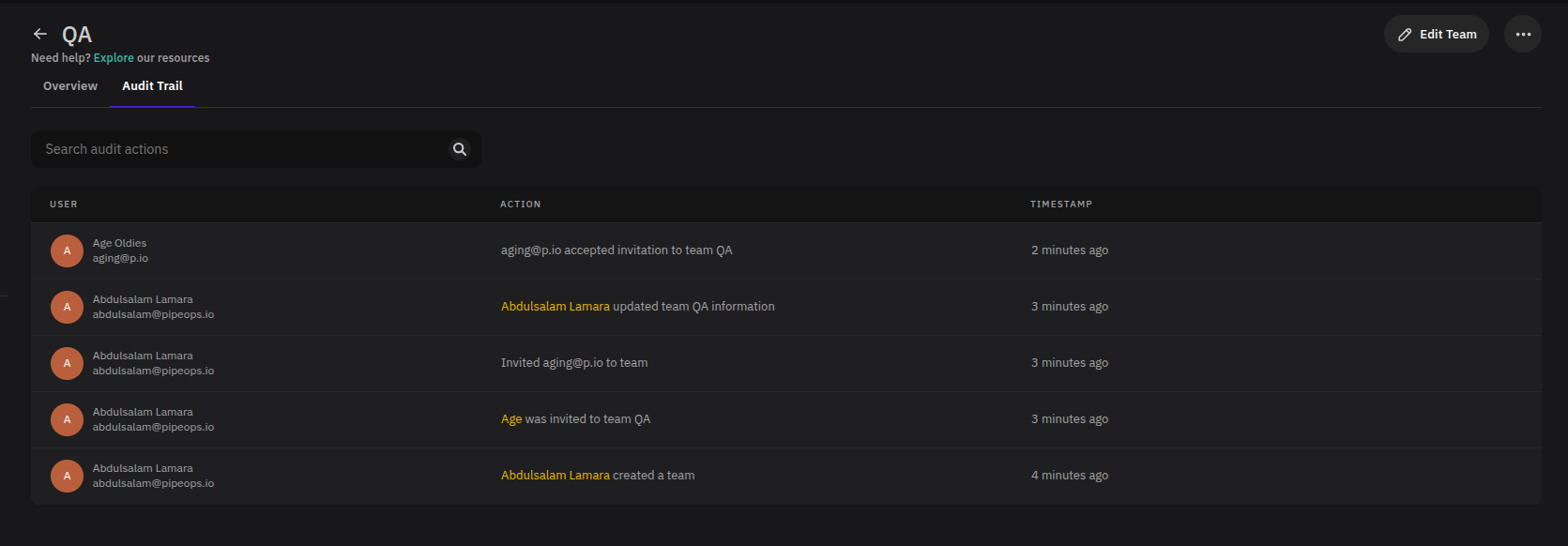Viewport: 1568px width, 546px height.
Task: Click the TIMESTAMP column header
Action: (1061, 204)
